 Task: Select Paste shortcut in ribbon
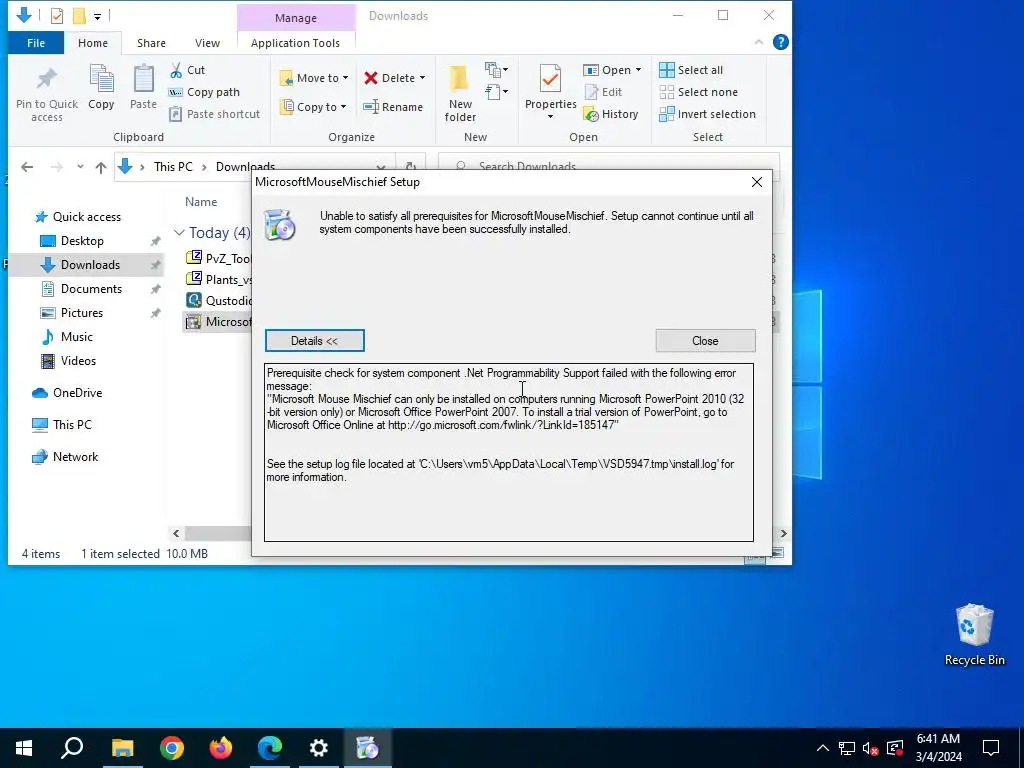214,114
